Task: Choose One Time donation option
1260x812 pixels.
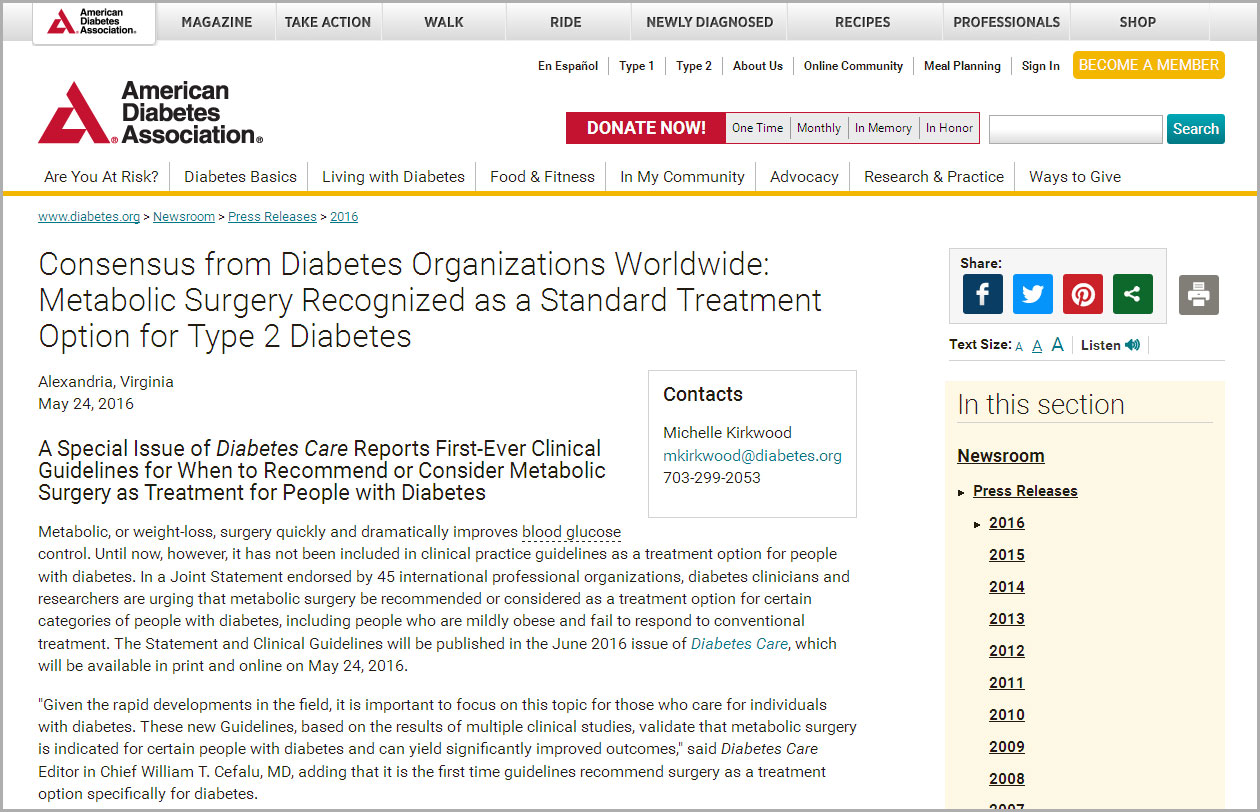Action: [x=757, y=128]
